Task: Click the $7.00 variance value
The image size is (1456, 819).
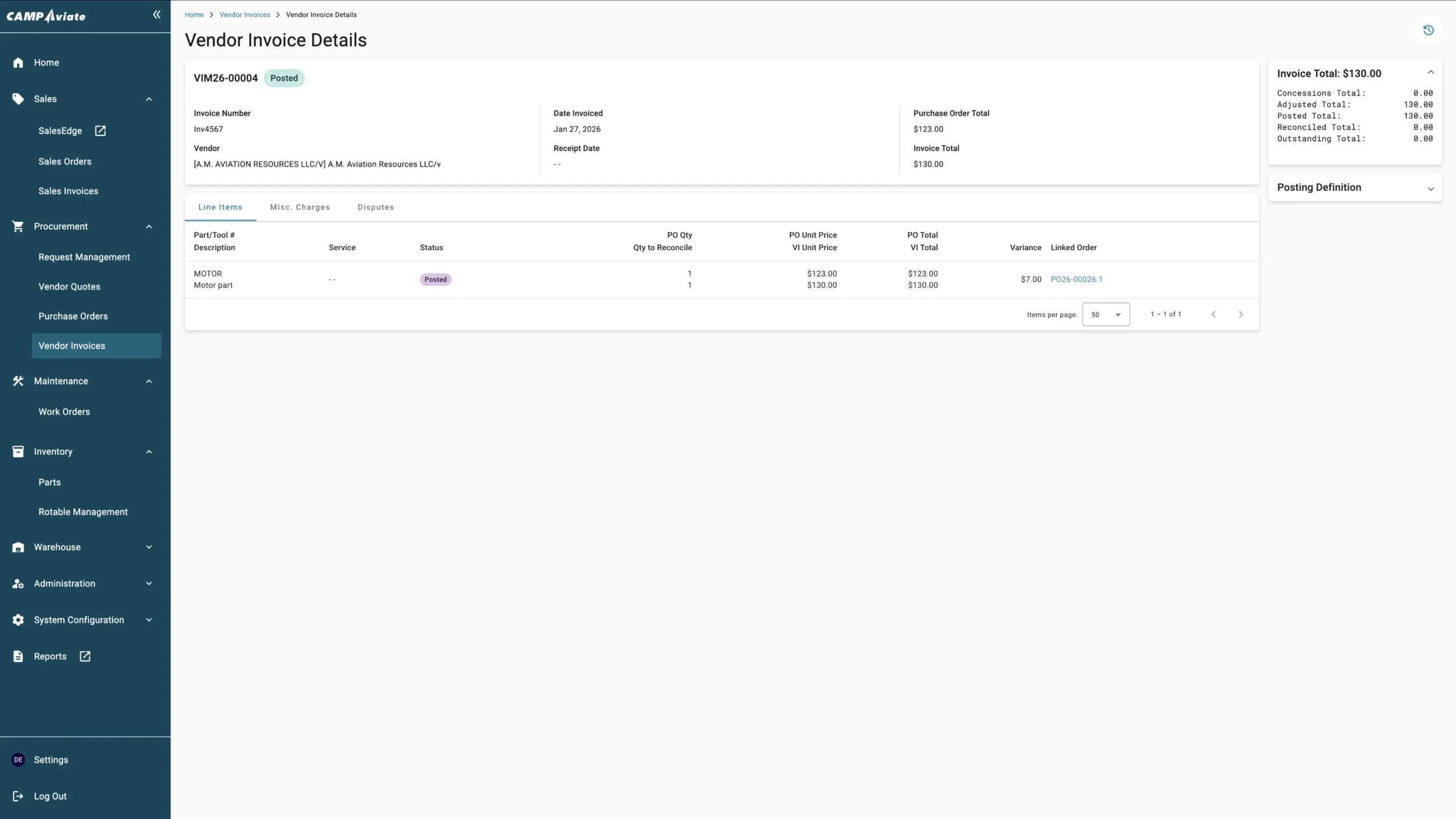Action: coord(1031,279)
